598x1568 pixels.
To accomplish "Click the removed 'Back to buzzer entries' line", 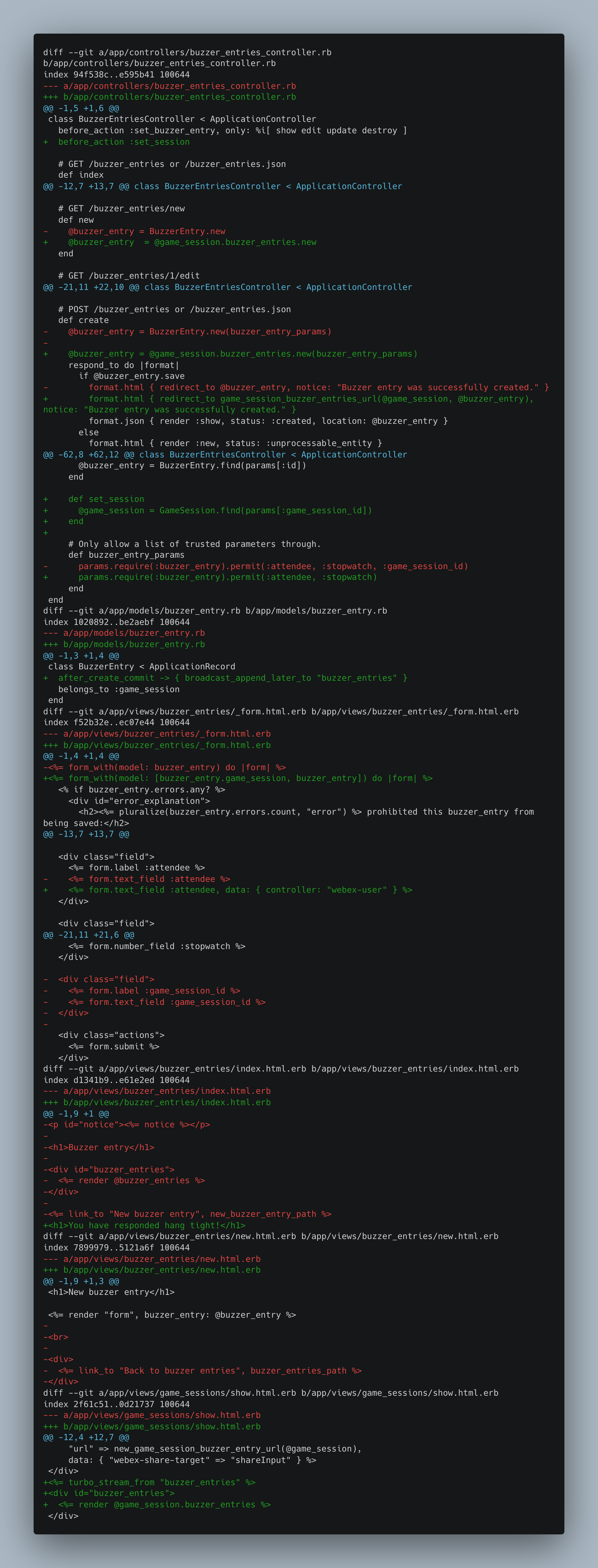I will coord(203,1370).
